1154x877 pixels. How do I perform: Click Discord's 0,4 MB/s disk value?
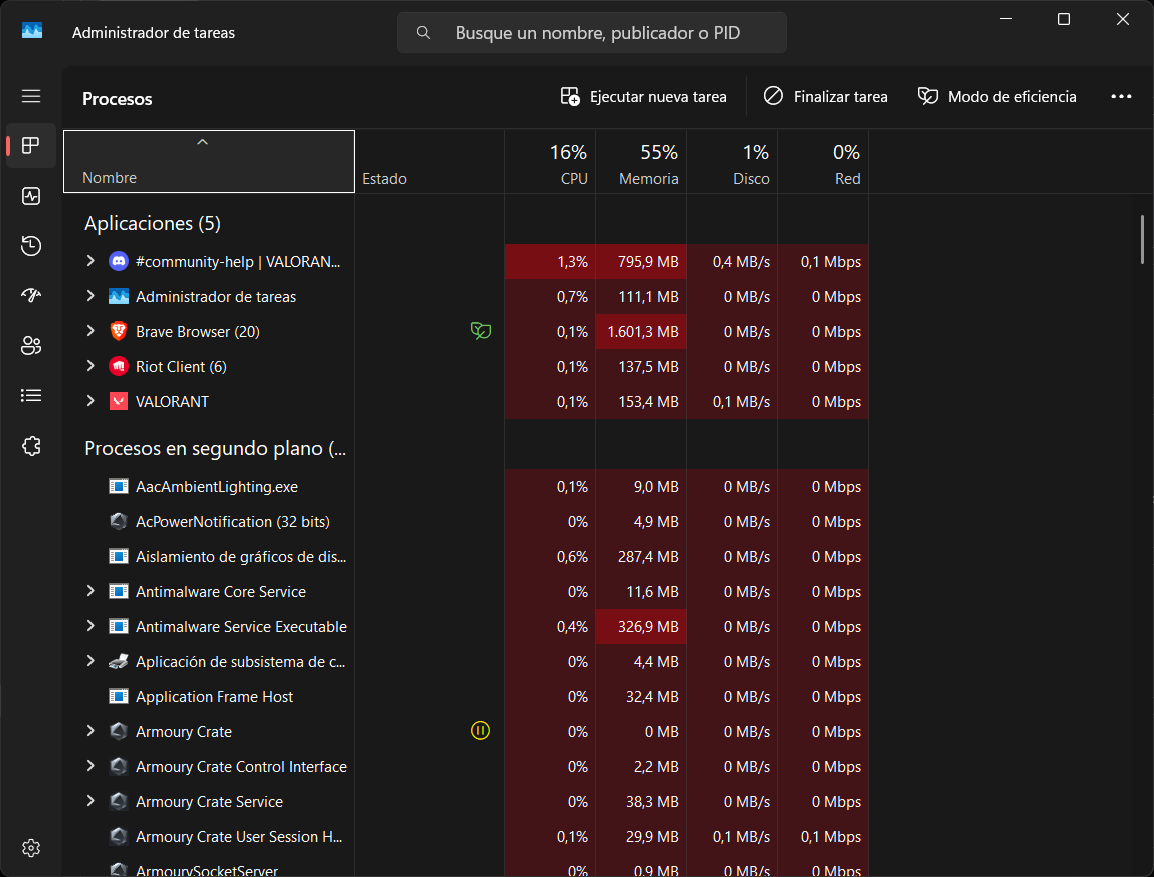click(741, 262)
